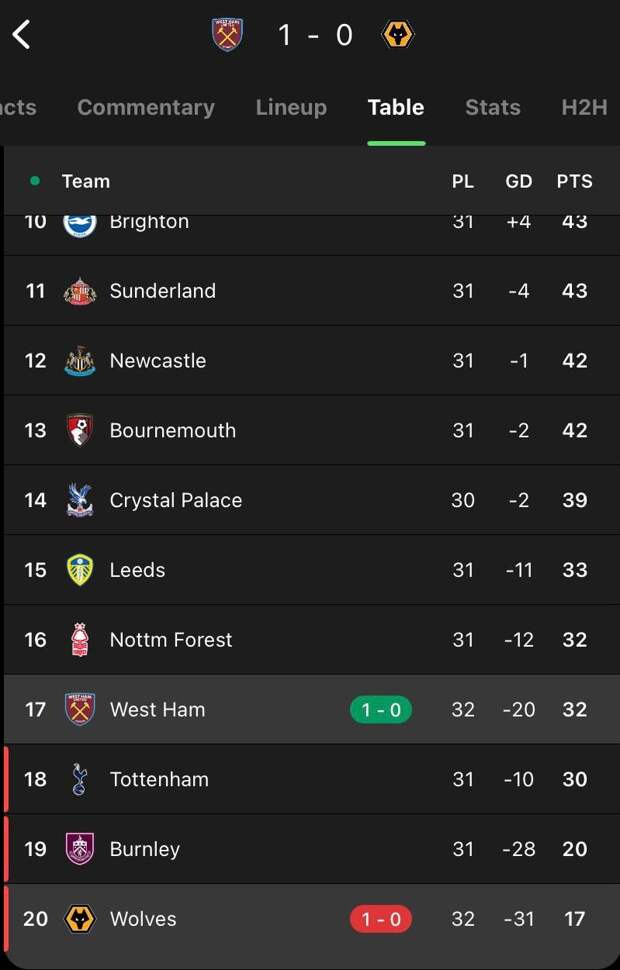This screenshot has height=970, width=620.
Task: Tap the GD column header
Action: (519, 181)
